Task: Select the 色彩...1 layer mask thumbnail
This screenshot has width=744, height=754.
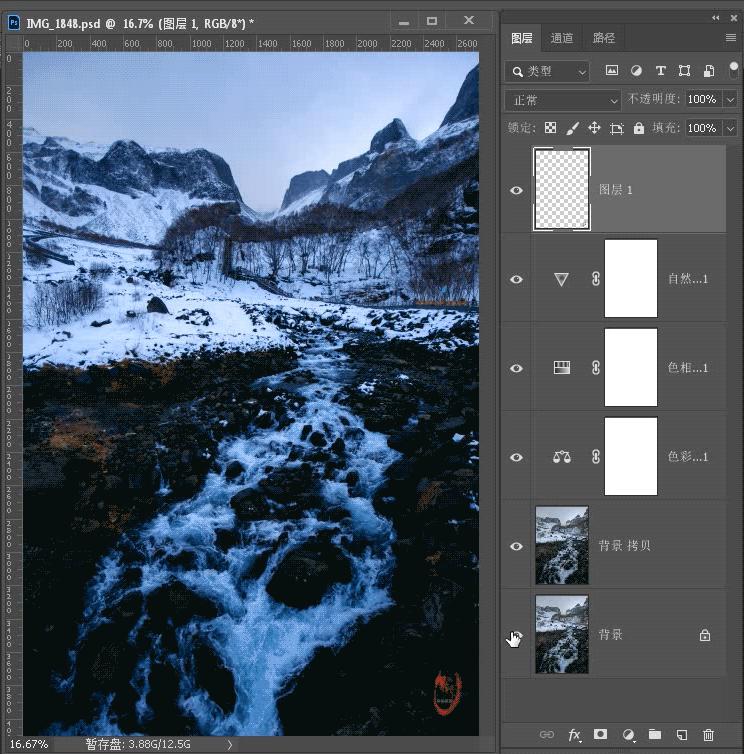Action: [x=631, y=456]
